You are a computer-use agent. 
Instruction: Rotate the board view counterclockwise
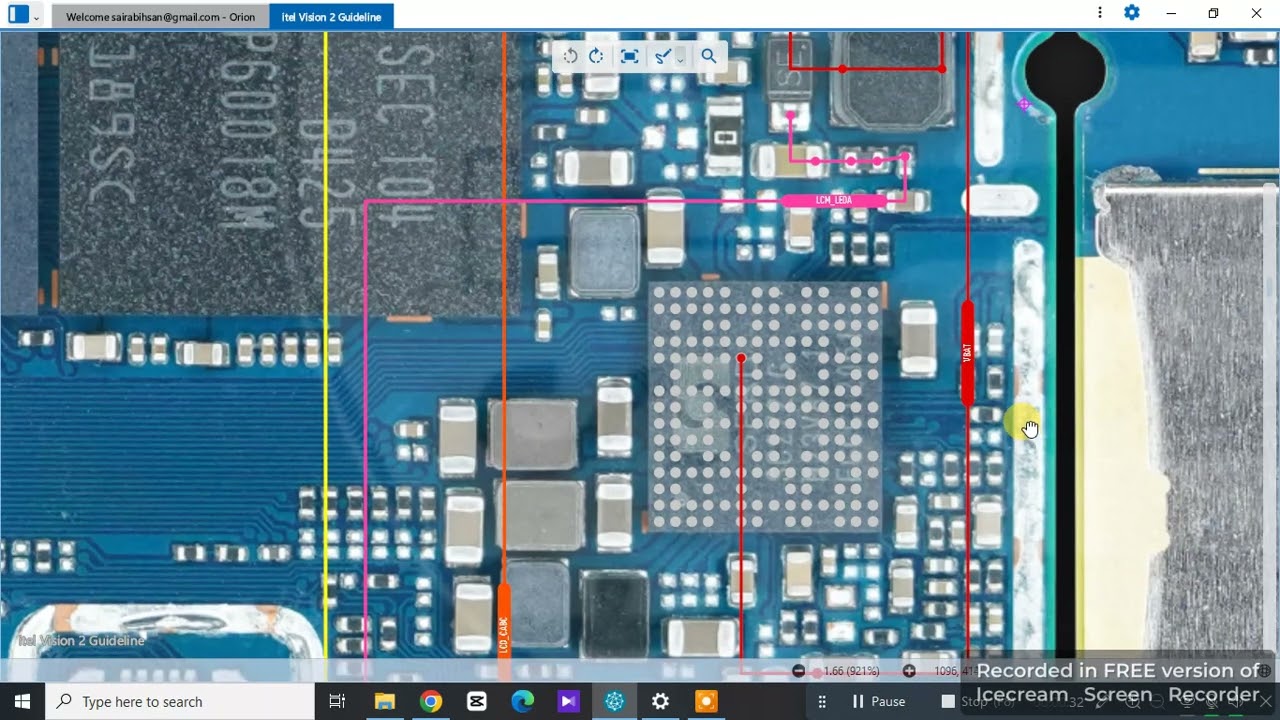[x=570, y=56]
